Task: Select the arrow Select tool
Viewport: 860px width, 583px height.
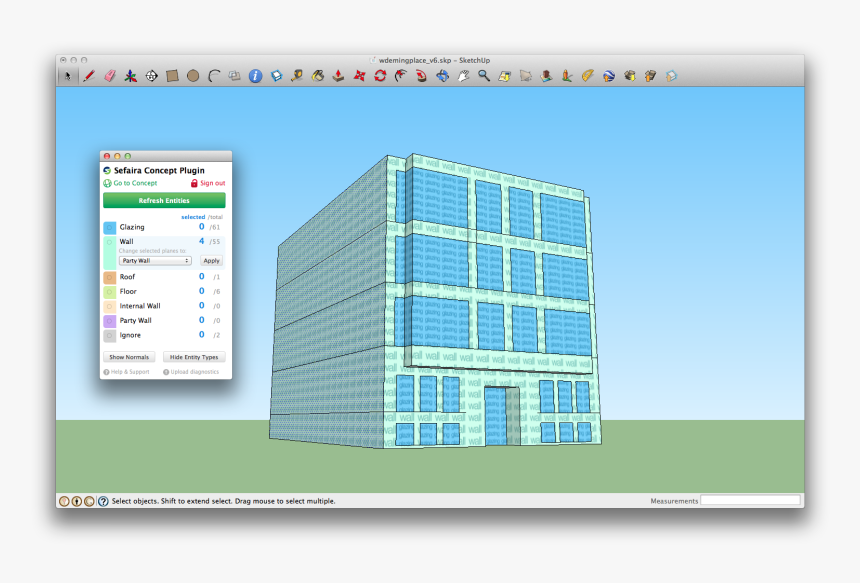Action: coord(69,75)
